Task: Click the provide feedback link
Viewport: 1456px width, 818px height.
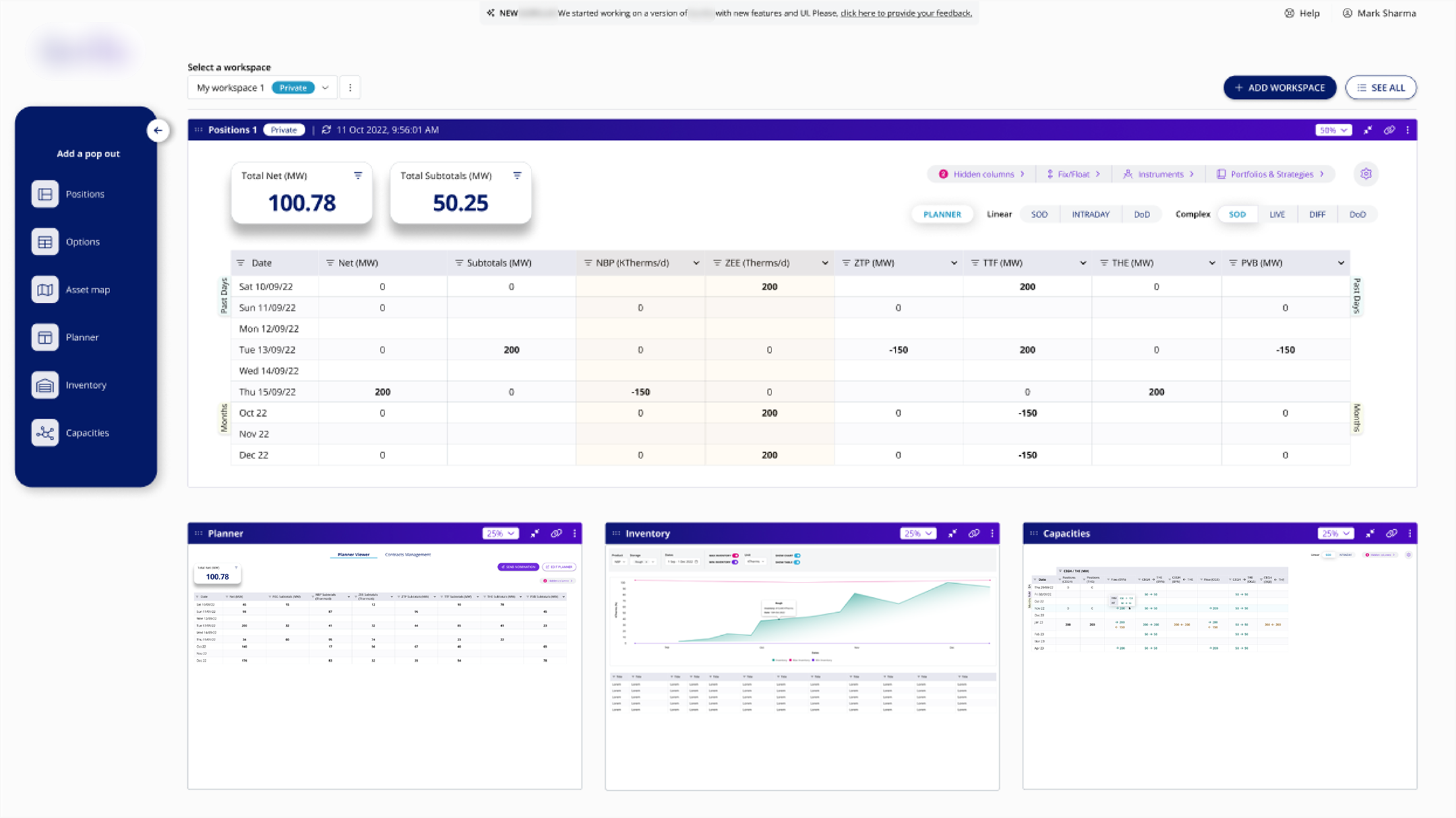Action: [x=905, y=13]
